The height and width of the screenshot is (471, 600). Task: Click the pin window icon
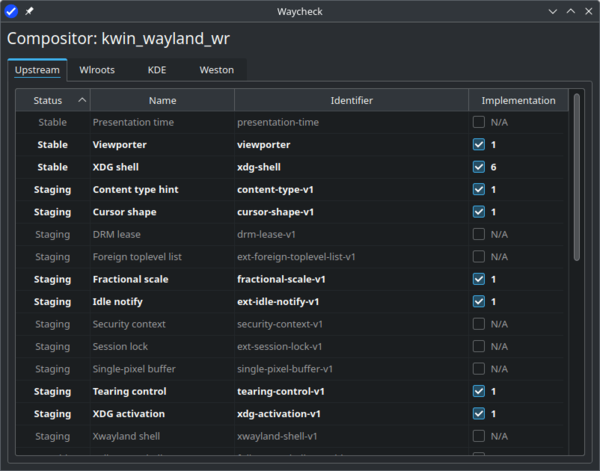29,11
